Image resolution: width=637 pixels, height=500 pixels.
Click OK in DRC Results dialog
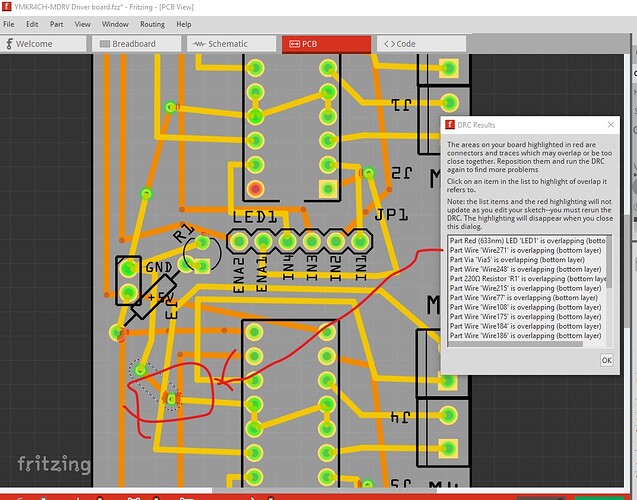coord(607,360)
